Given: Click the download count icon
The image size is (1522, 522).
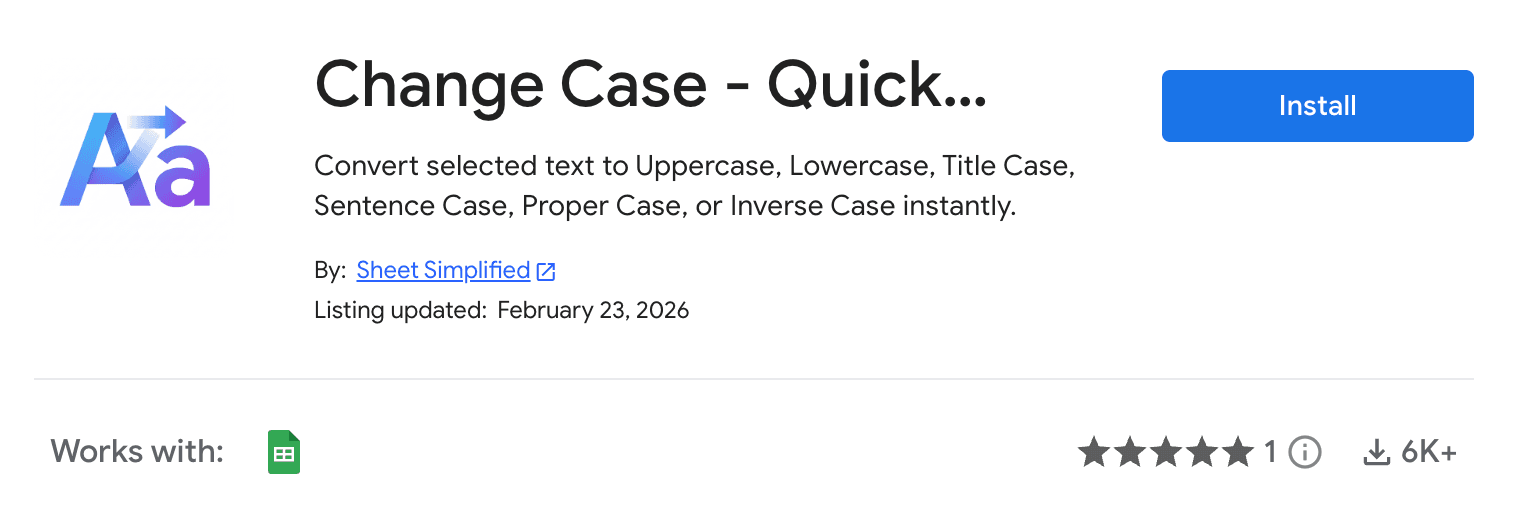Looking at the screenshot, I should coord(1376,453).
